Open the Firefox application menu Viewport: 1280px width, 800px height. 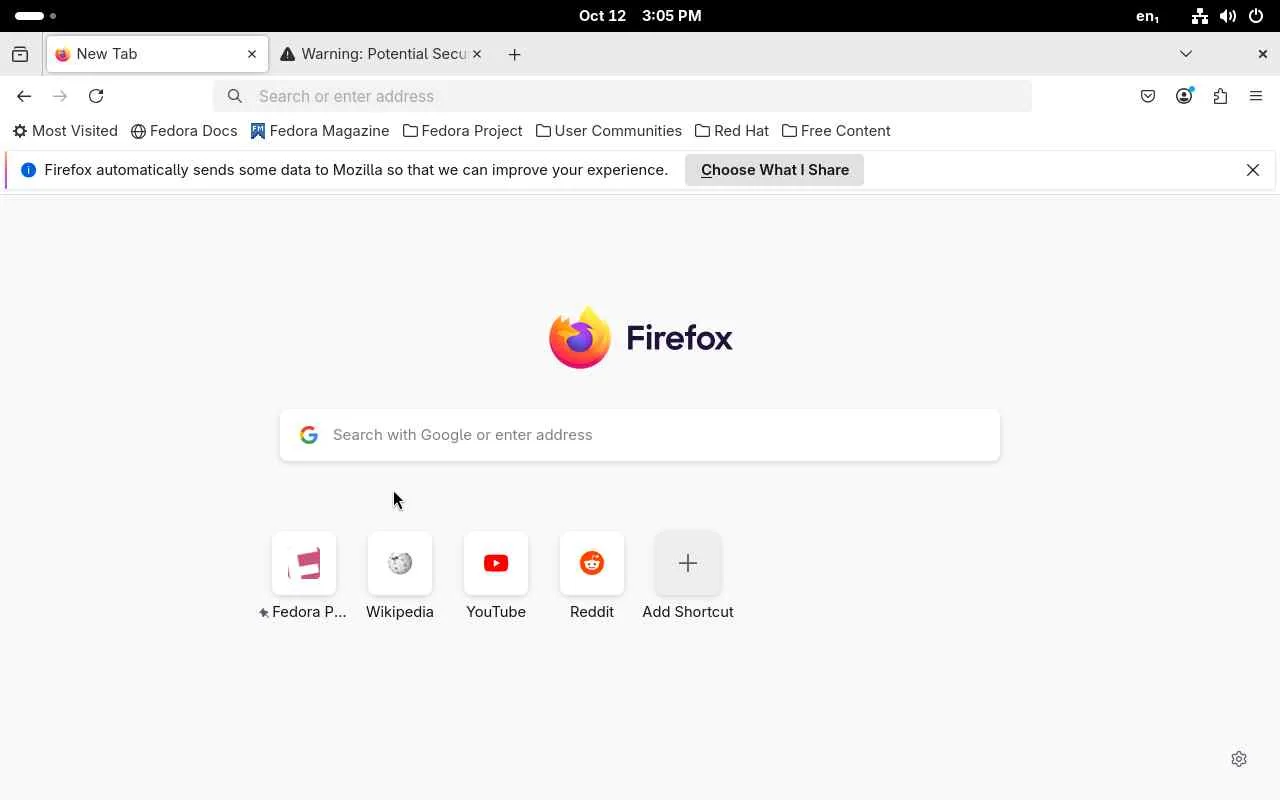click(x=1256, y=96)
